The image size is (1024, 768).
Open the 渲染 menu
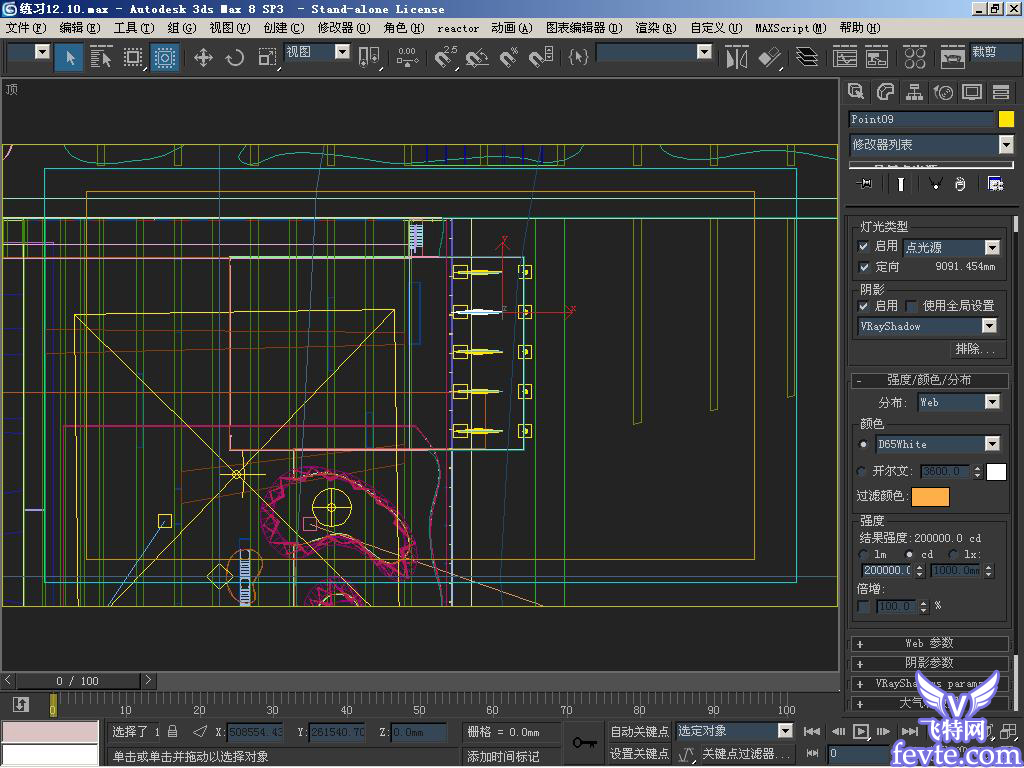point(658,28)
